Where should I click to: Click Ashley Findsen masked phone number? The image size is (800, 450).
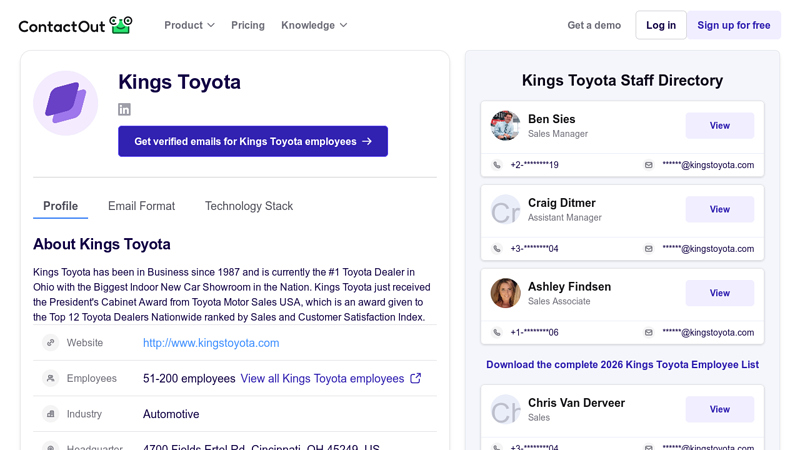tap(535, 332)
